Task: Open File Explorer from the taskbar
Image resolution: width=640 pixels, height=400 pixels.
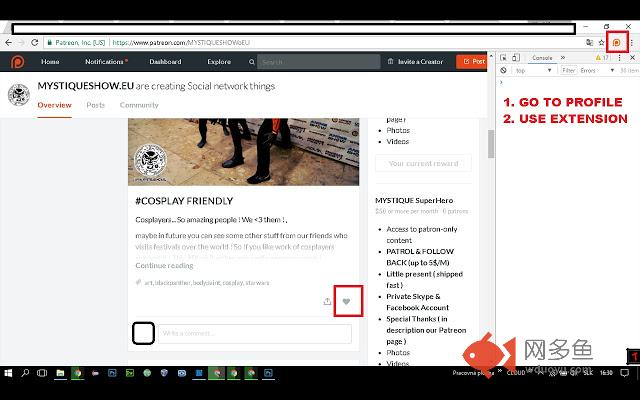Action: (60, 373)
